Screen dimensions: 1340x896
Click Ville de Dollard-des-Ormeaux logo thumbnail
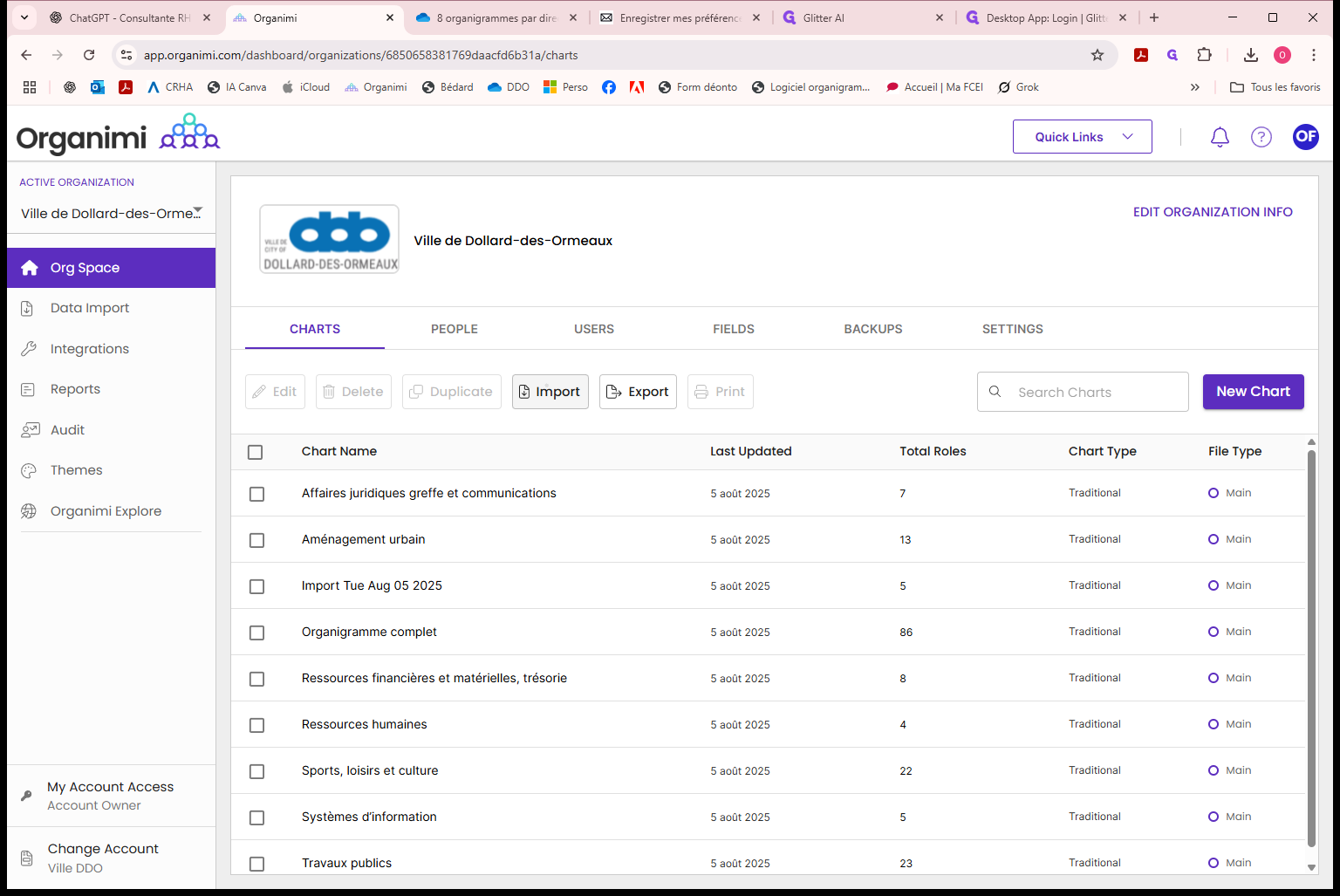click(330, 239)
